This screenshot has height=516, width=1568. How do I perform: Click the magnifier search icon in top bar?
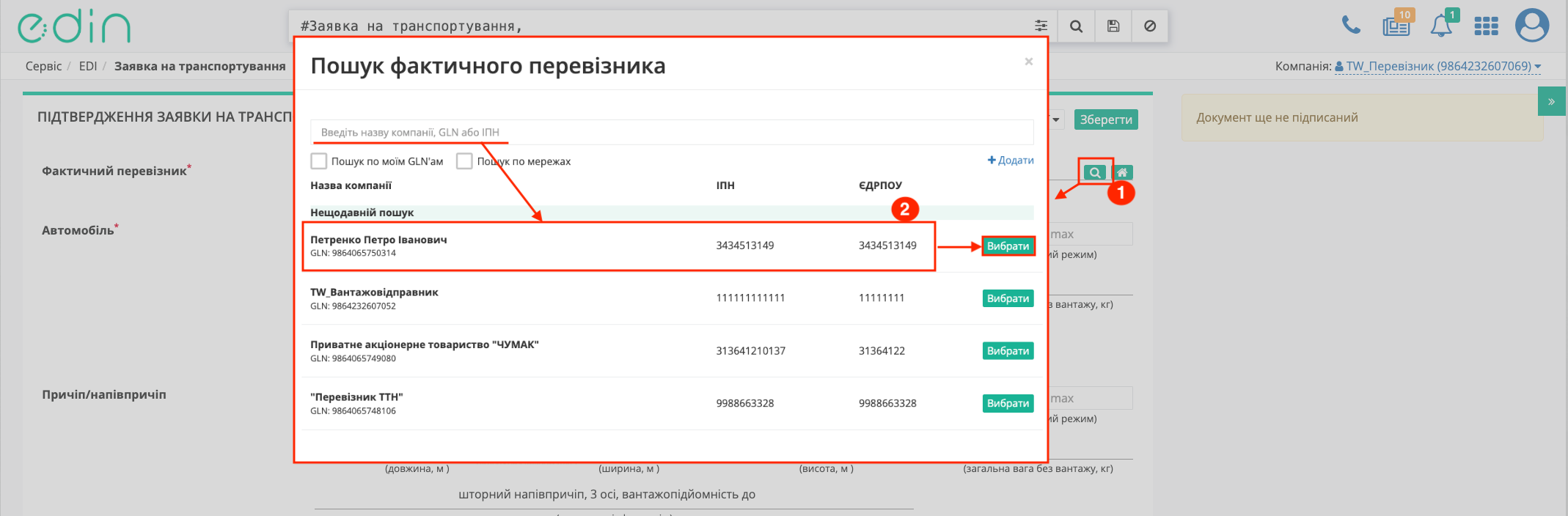coord(1076,26)
